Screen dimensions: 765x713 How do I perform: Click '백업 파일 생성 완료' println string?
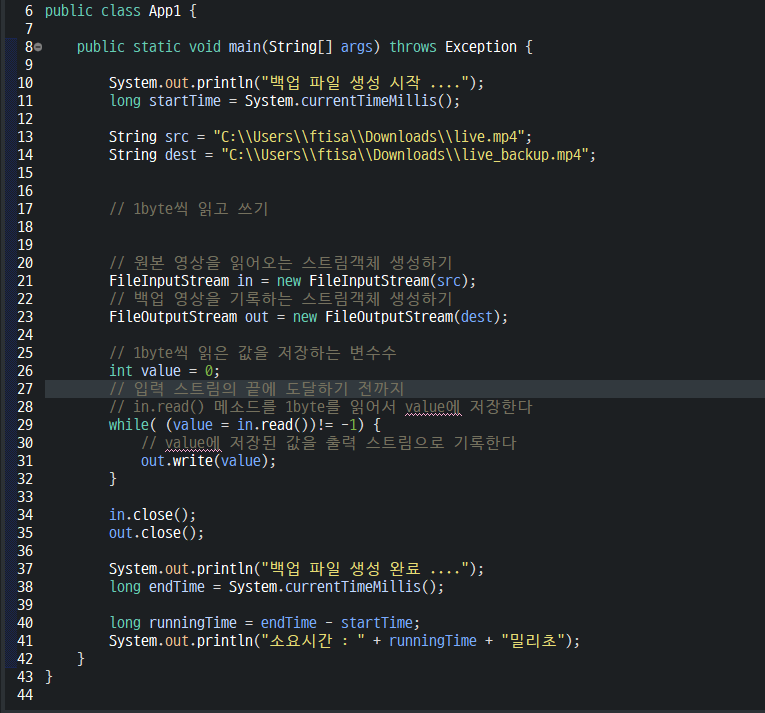click(x=365, y=569)
